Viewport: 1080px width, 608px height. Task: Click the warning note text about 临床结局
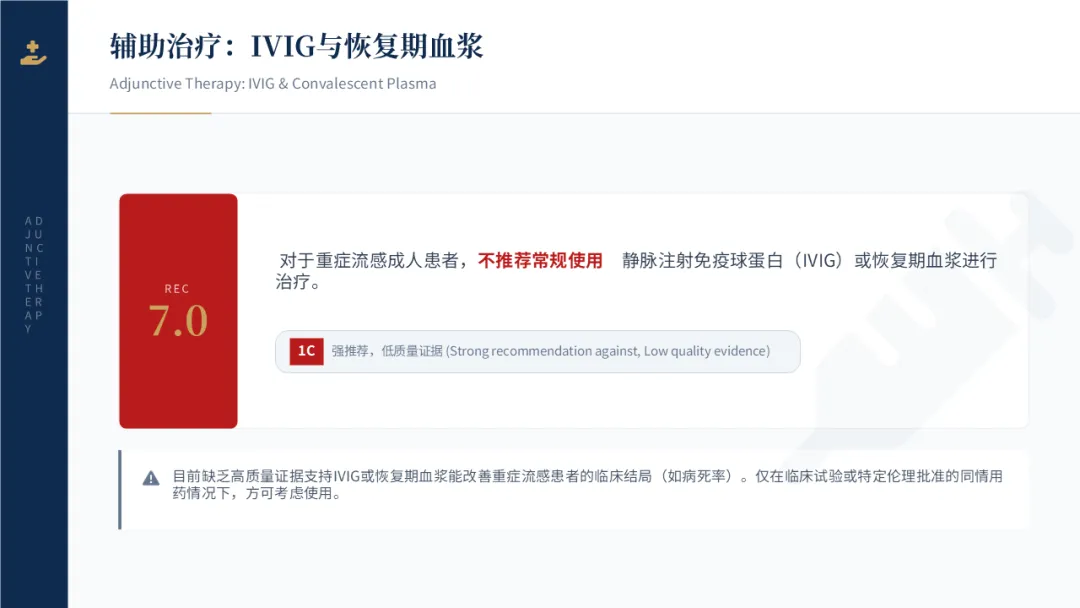coord(587,485)
